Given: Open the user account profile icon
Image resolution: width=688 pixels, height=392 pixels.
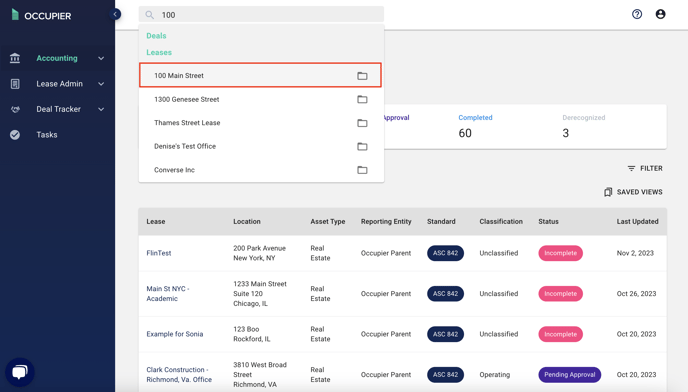Looking at the screenshot, I should [660, 14].
